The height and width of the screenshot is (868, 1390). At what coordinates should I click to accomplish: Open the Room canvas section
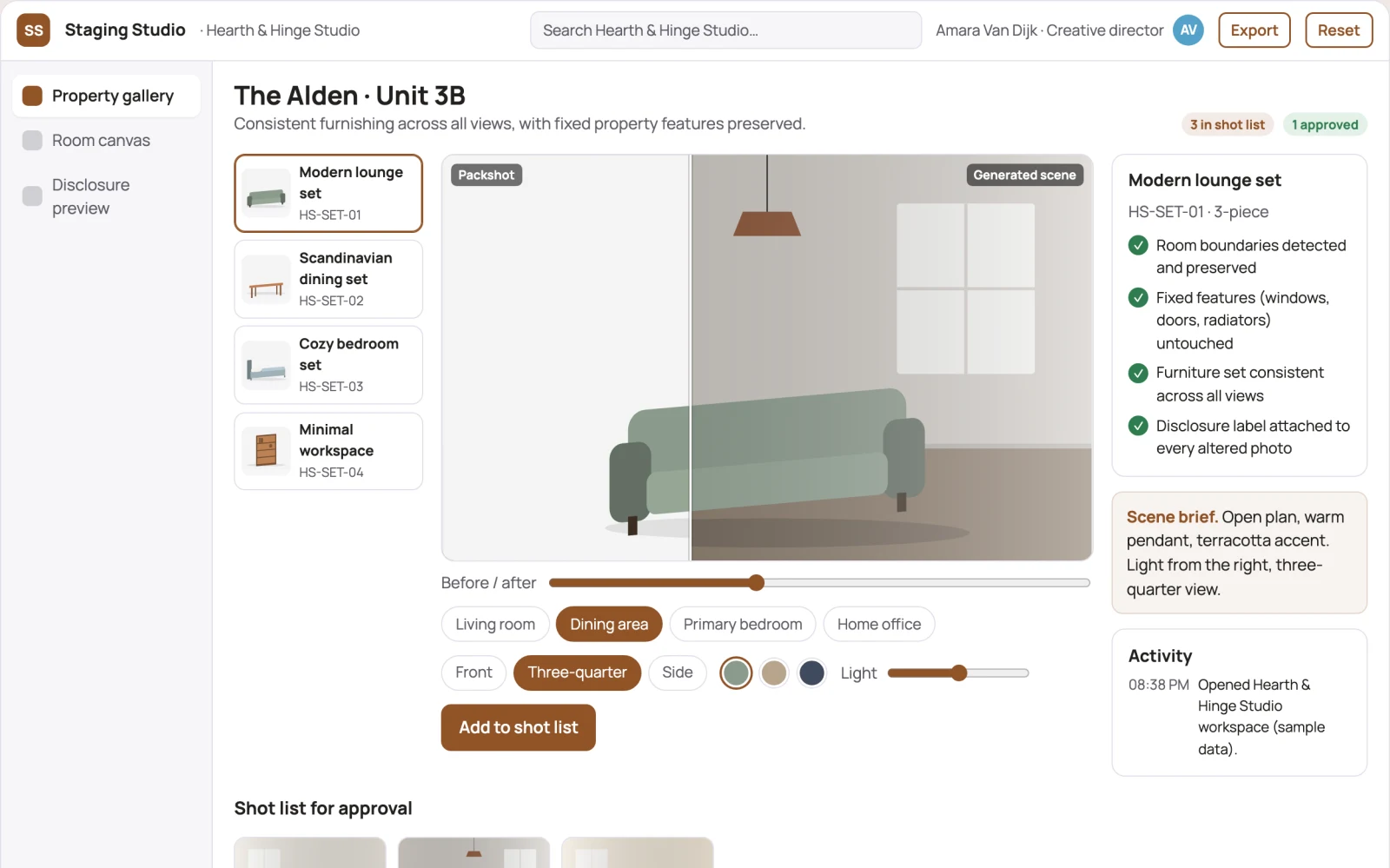point(106,141)
